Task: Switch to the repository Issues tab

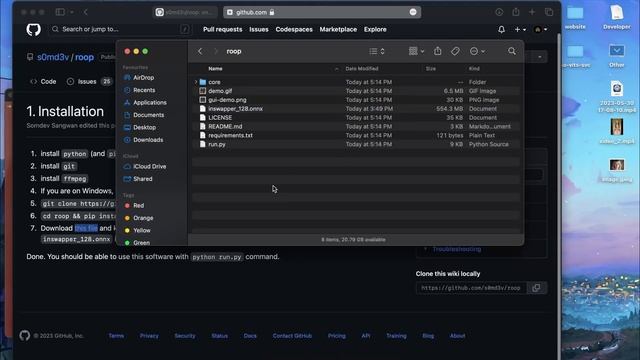Action: (89, 82)
